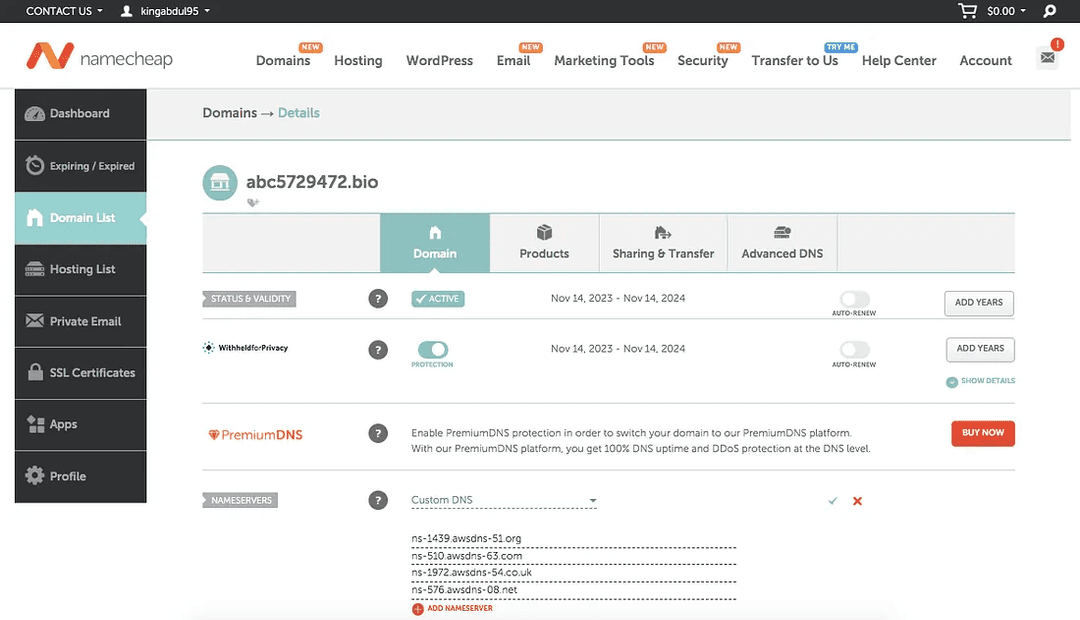Open the Email top menu
Image resolution: width=1080 pixels, height=620 pixels.
513,61
